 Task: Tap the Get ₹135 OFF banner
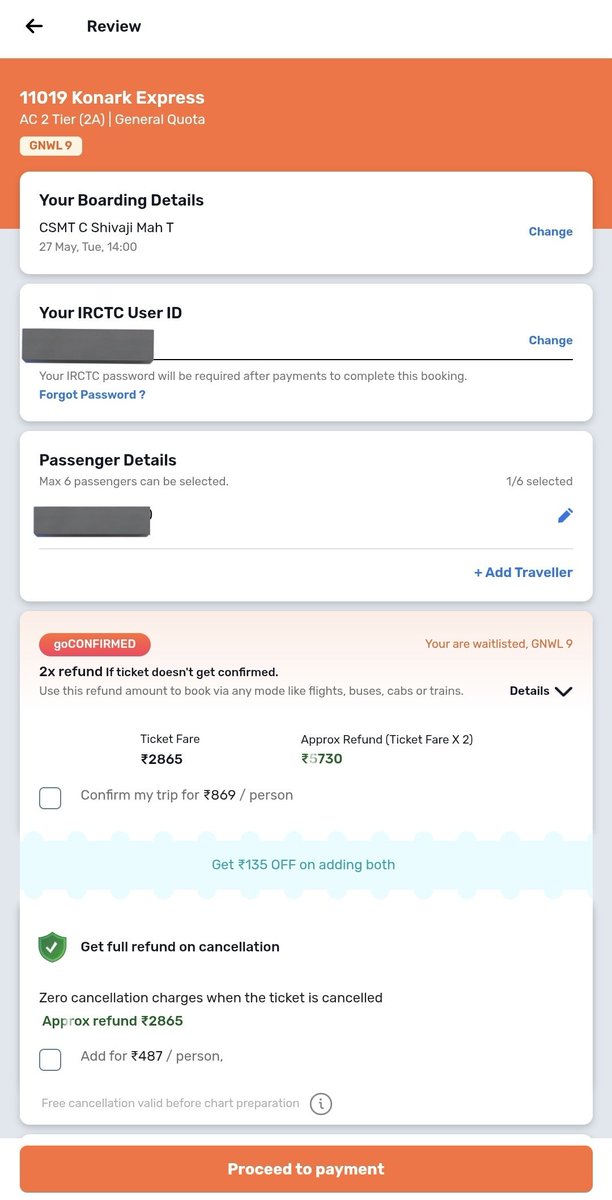coord(304,865)
